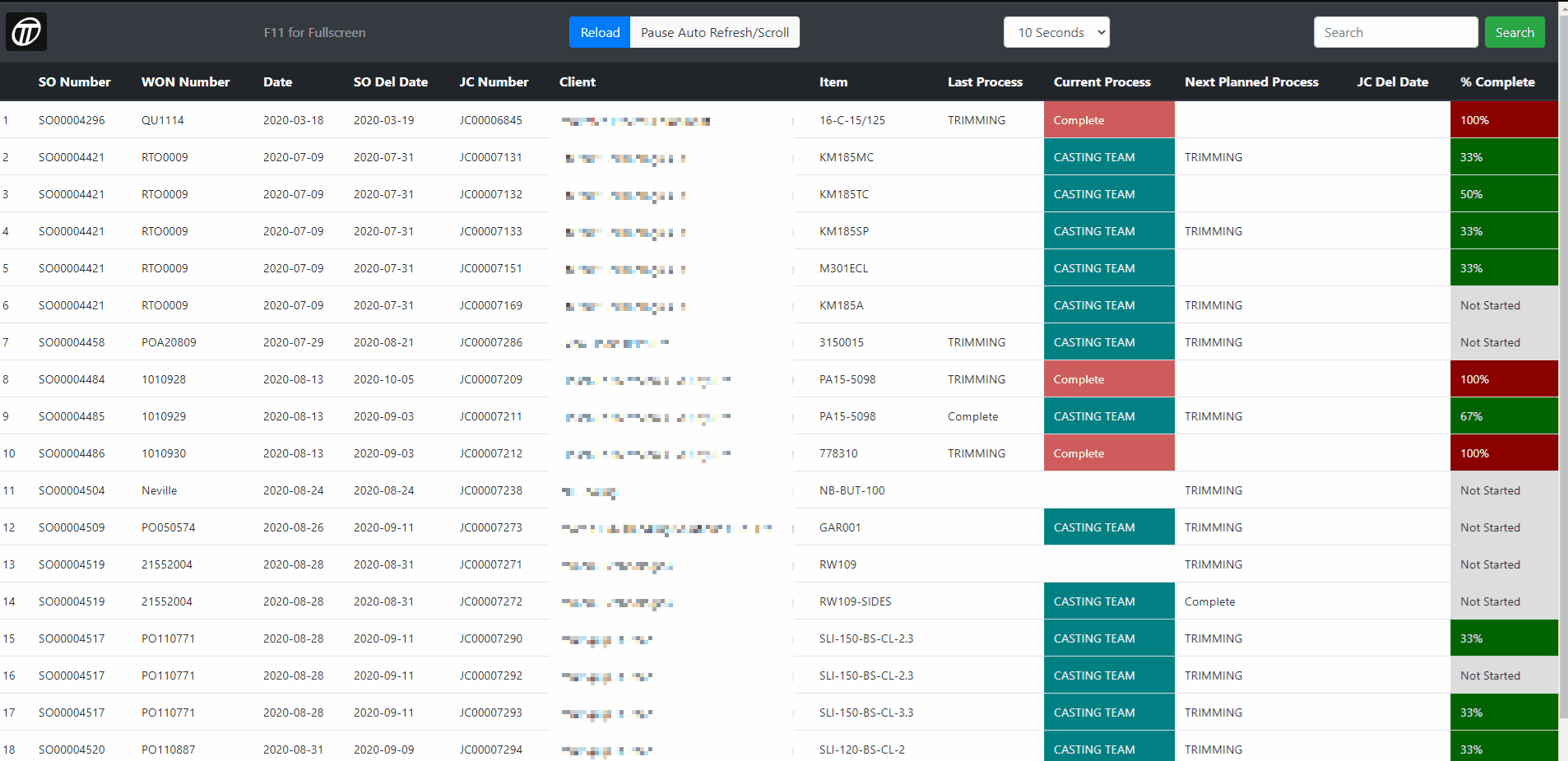Click the green Search button
The height and width of the screenshot is (761, 1568).
click(x=1514, y=32)
